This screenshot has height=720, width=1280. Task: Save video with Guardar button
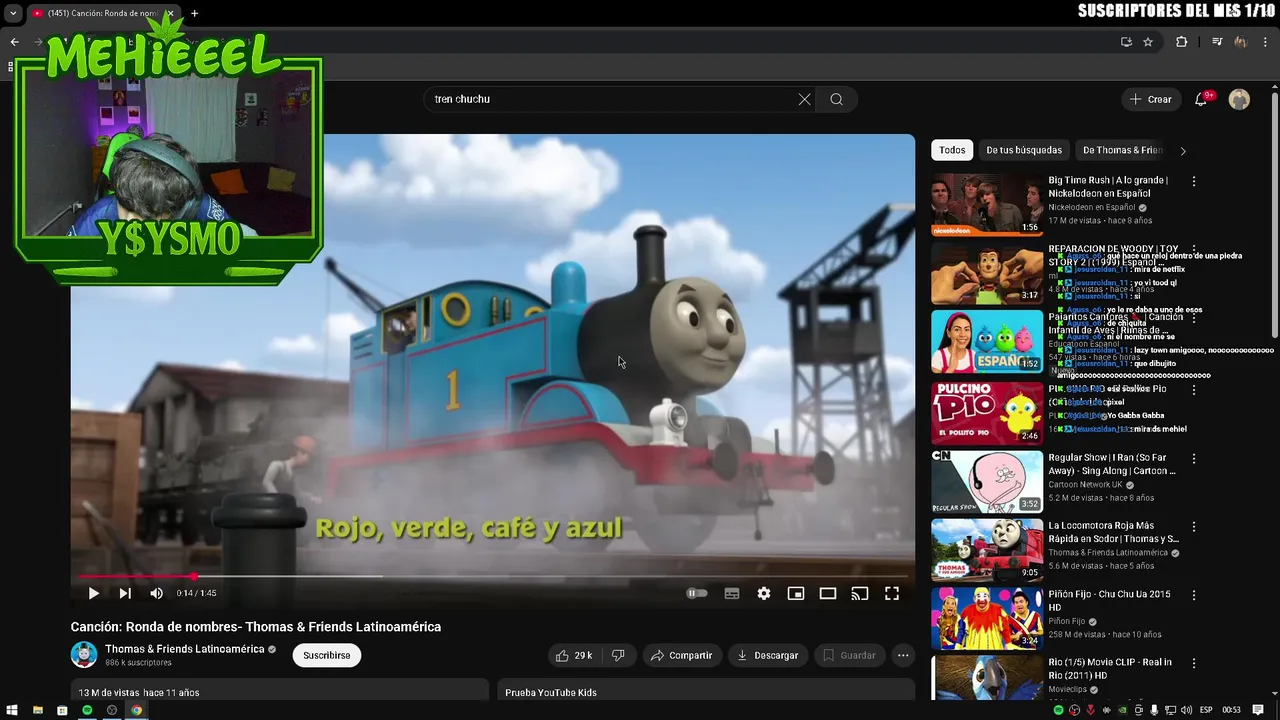(x=849, y=655)
